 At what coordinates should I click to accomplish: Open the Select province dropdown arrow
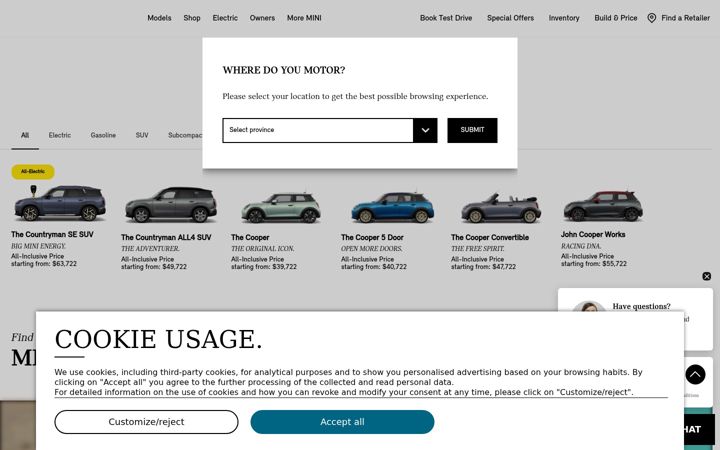(425, 130)
